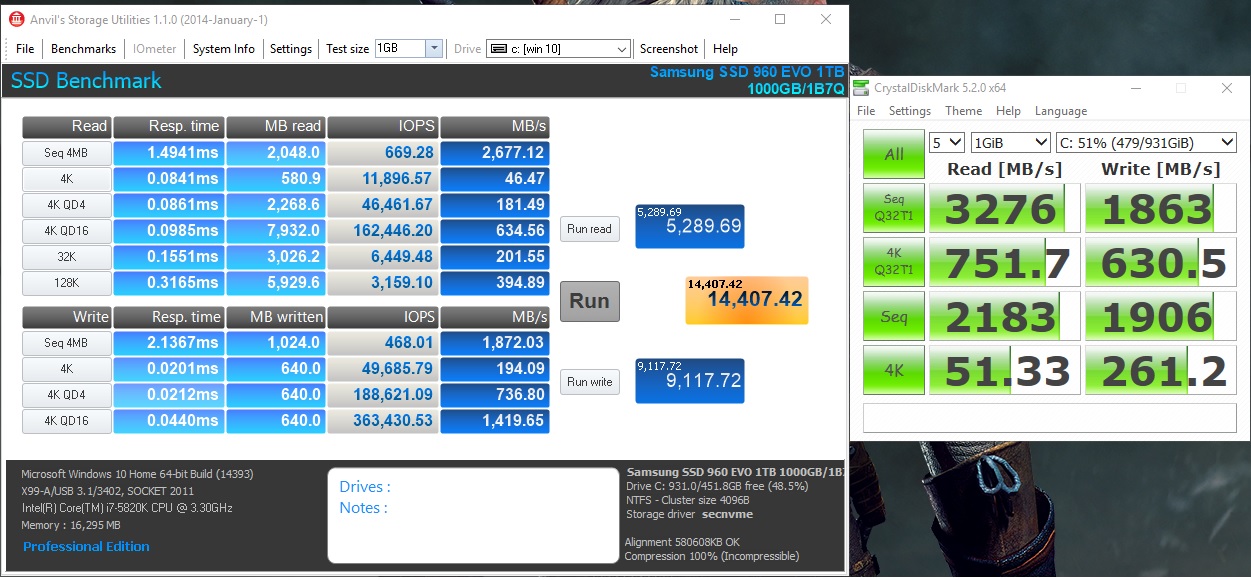The image size is (1251, 580).
Task: Click the All button in CrystalDiskMark
Action: 894,154
